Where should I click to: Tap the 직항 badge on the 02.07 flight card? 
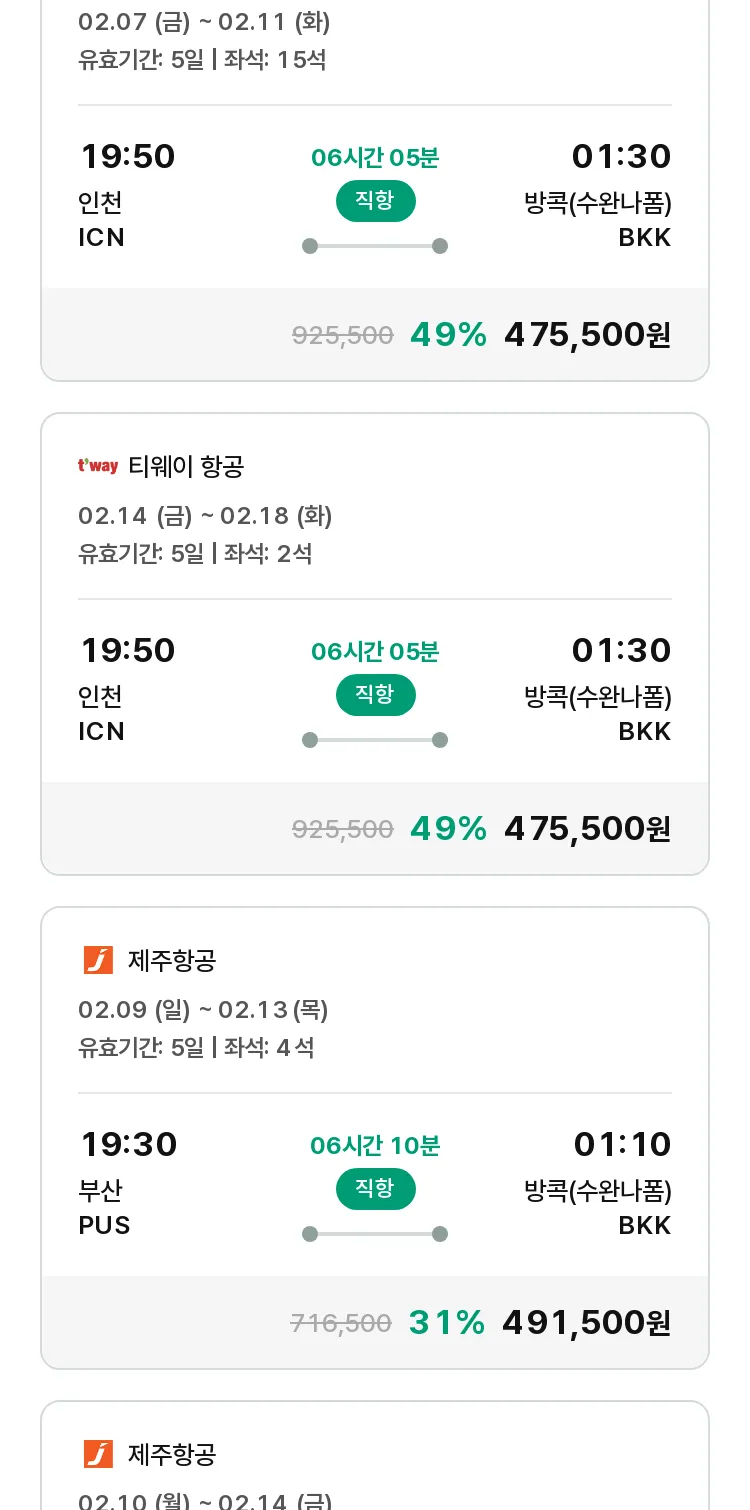(375, 201)
